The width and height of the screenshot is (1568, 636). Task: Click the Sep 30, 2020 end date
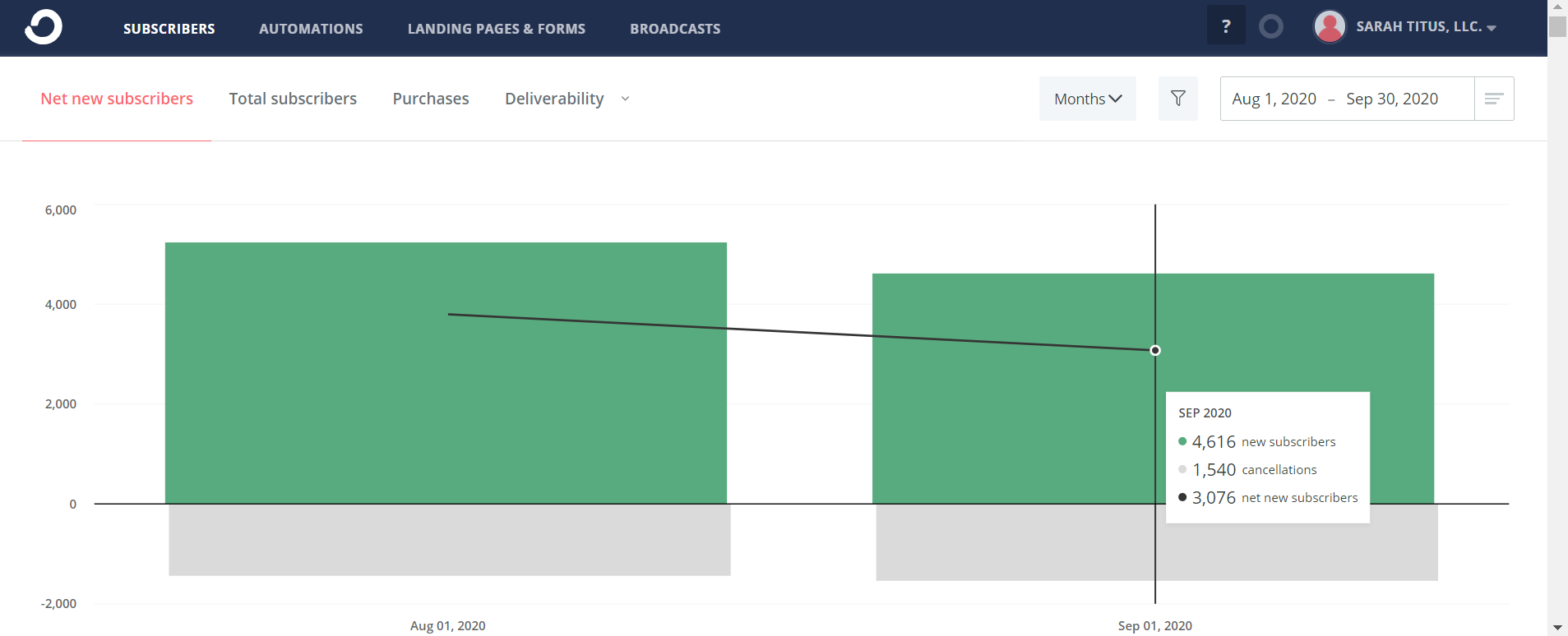click(1392, 99)
